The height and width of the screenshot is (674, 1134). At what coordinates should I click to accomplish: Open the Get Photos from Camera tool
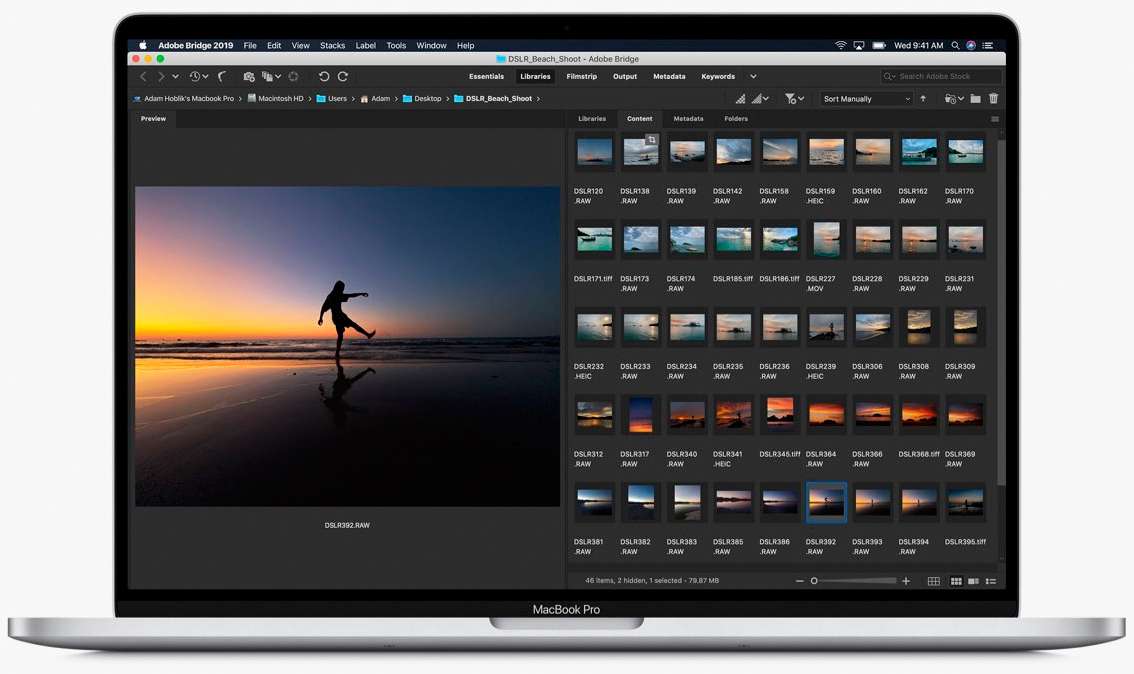click(249, 76)
